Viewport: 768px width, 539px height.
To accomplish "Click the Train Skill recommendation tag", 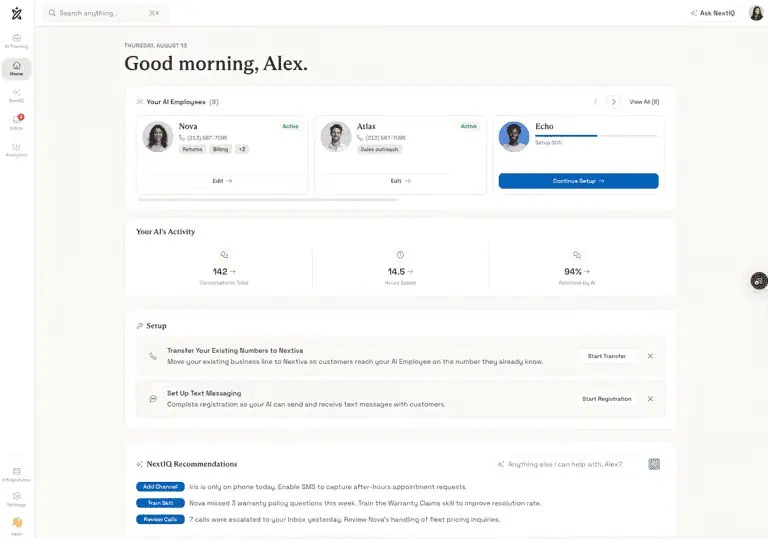I will tap(160, 503).
